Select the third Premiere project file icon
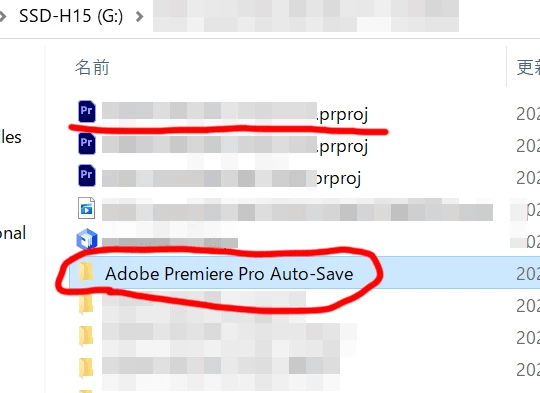Image resolution: width=540 pixels, height=393 pixels. click(86, 175)
